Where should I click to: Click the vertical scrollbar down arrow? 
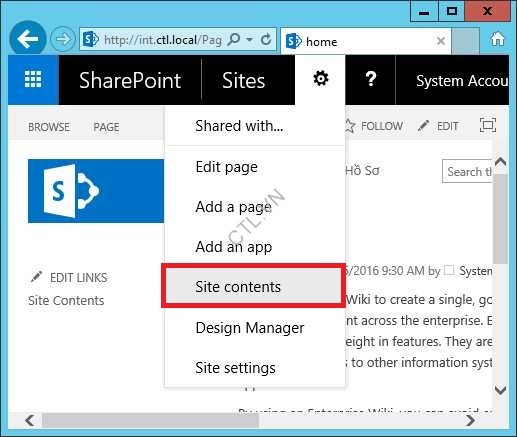click(x=500, y=390)
